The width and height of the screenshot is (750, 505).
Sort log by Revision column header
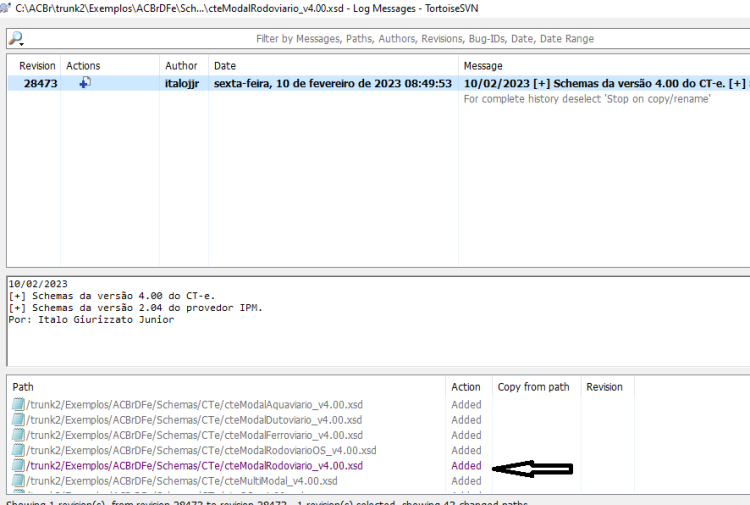click(x=37, y=66)
